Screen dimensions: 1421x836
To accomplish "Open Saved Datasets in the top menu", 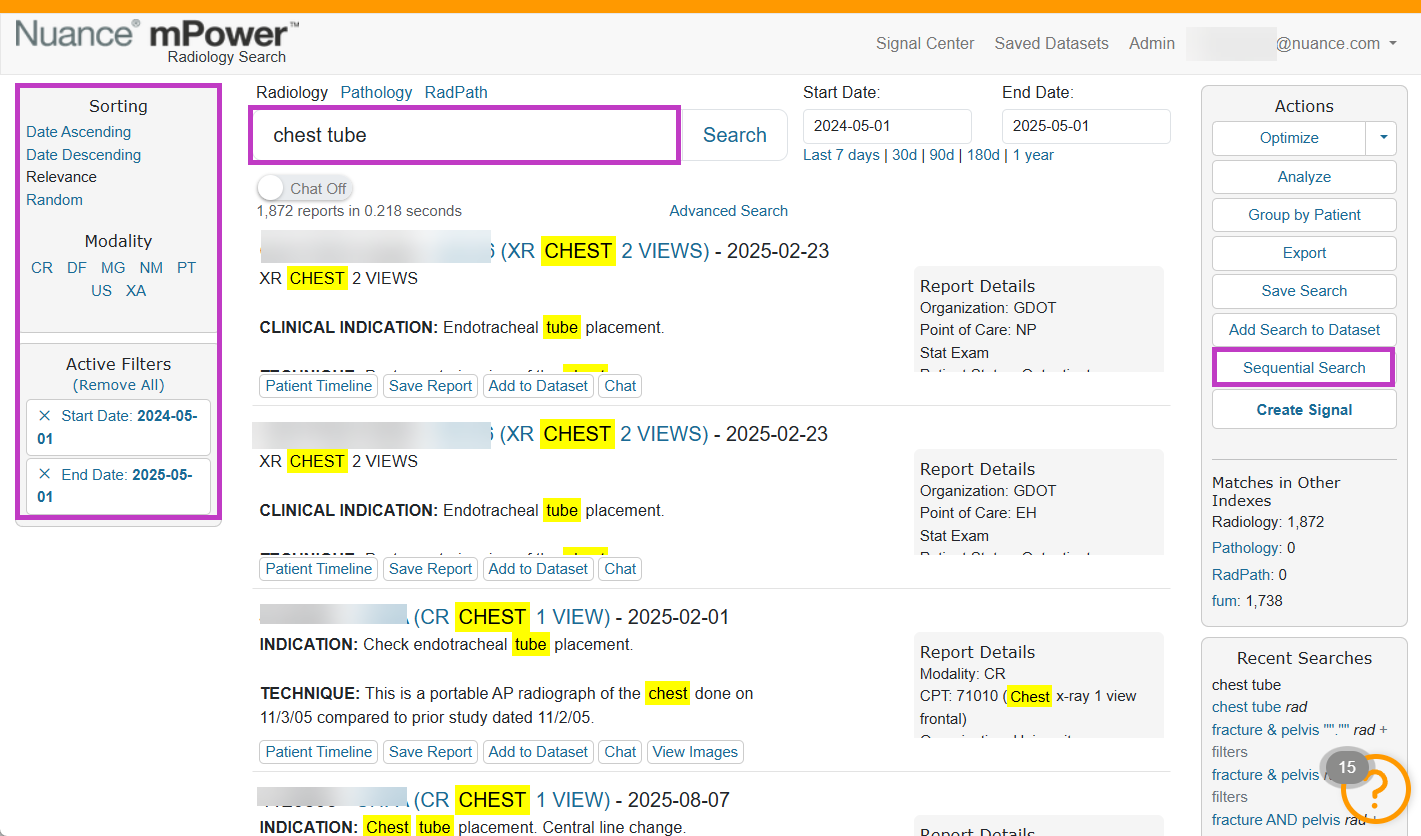I will [x=1051, y=43].
